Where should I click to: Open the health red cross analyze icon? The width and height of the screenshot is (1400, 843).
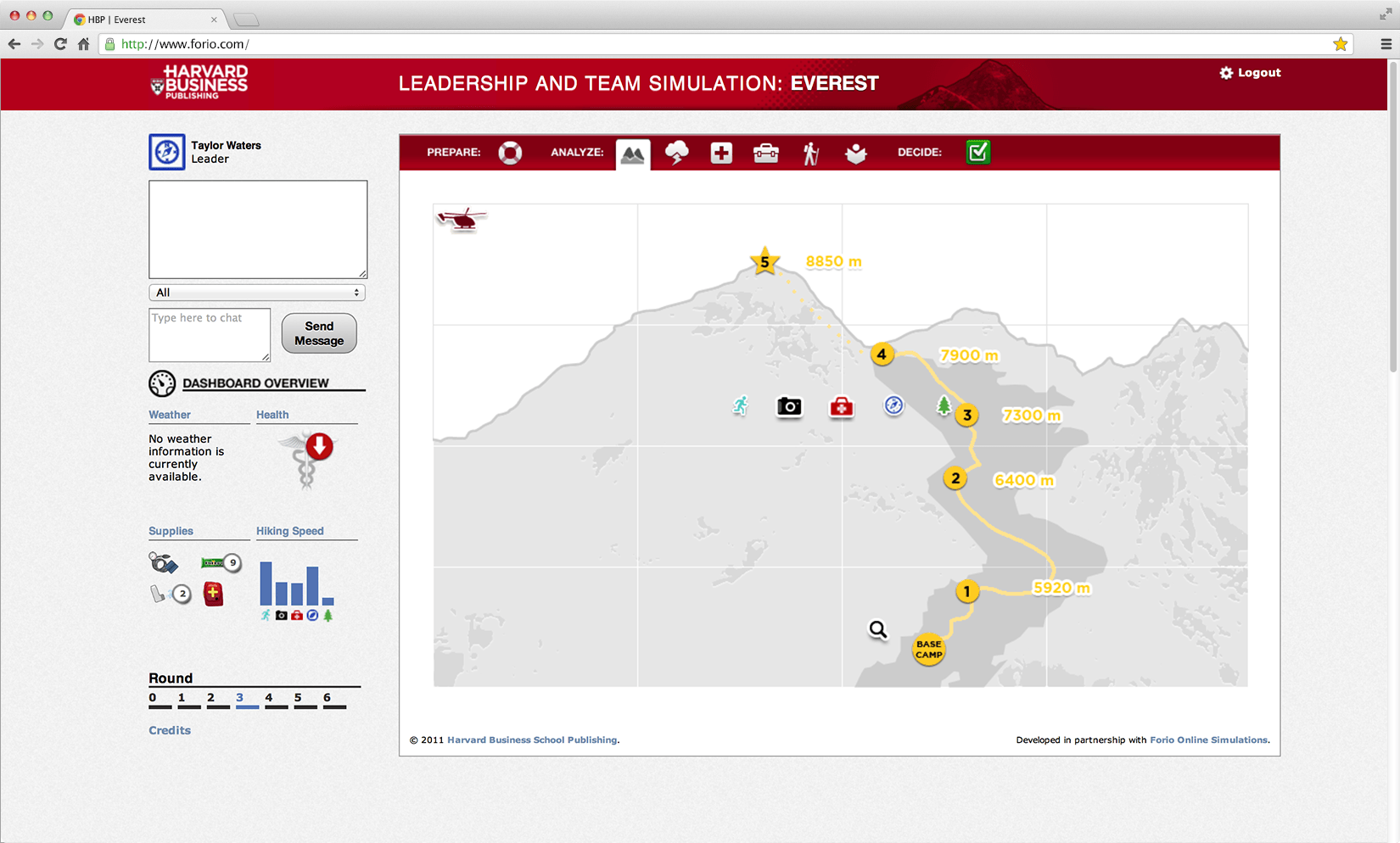721,153
